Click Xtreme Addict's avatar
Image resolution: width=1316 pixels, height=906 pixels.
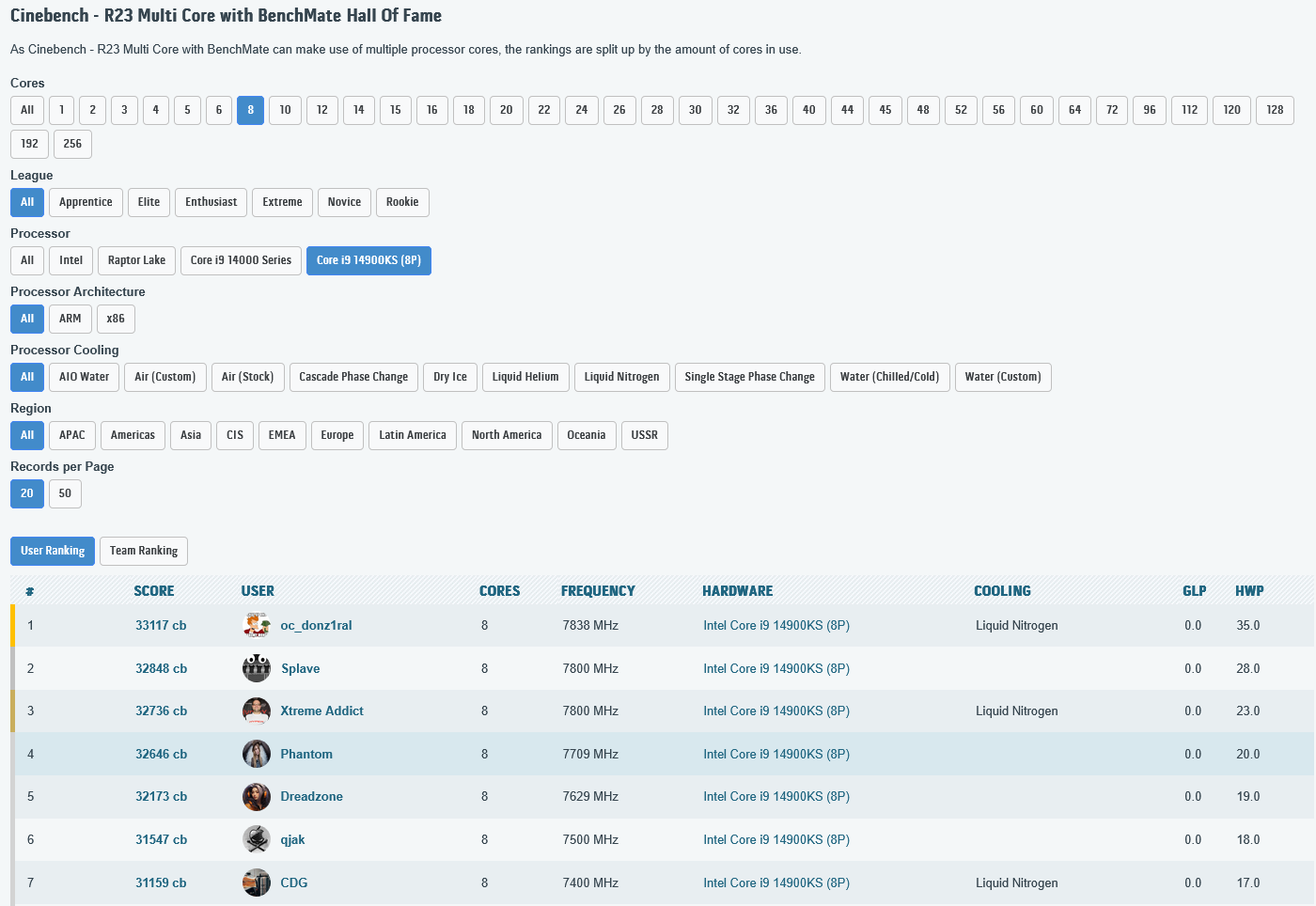point(257,711)
